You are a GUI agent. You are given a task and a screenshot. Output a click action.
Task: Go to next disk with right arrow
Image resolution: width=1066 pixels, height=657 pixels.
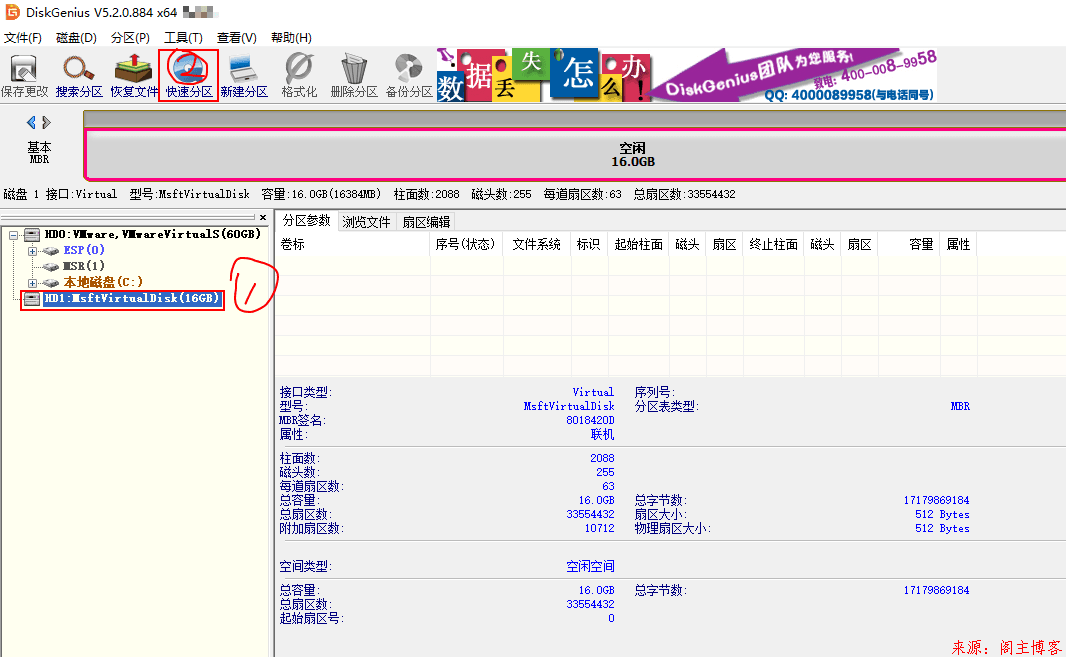[46, 122]
